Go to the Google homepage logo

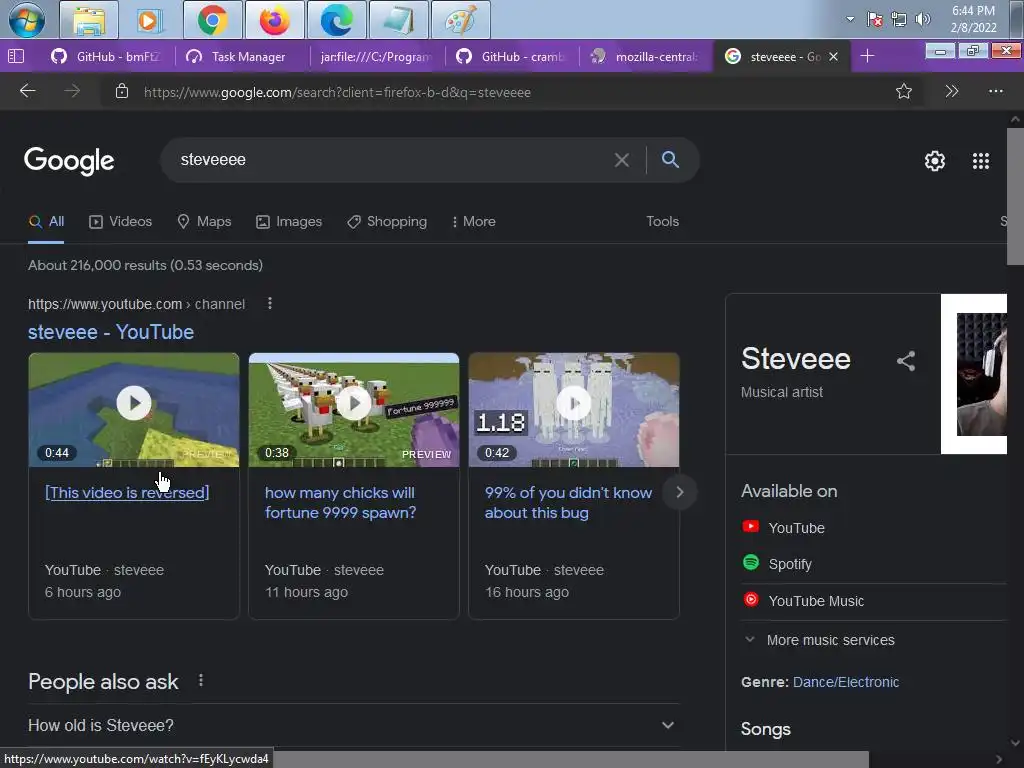69,161
